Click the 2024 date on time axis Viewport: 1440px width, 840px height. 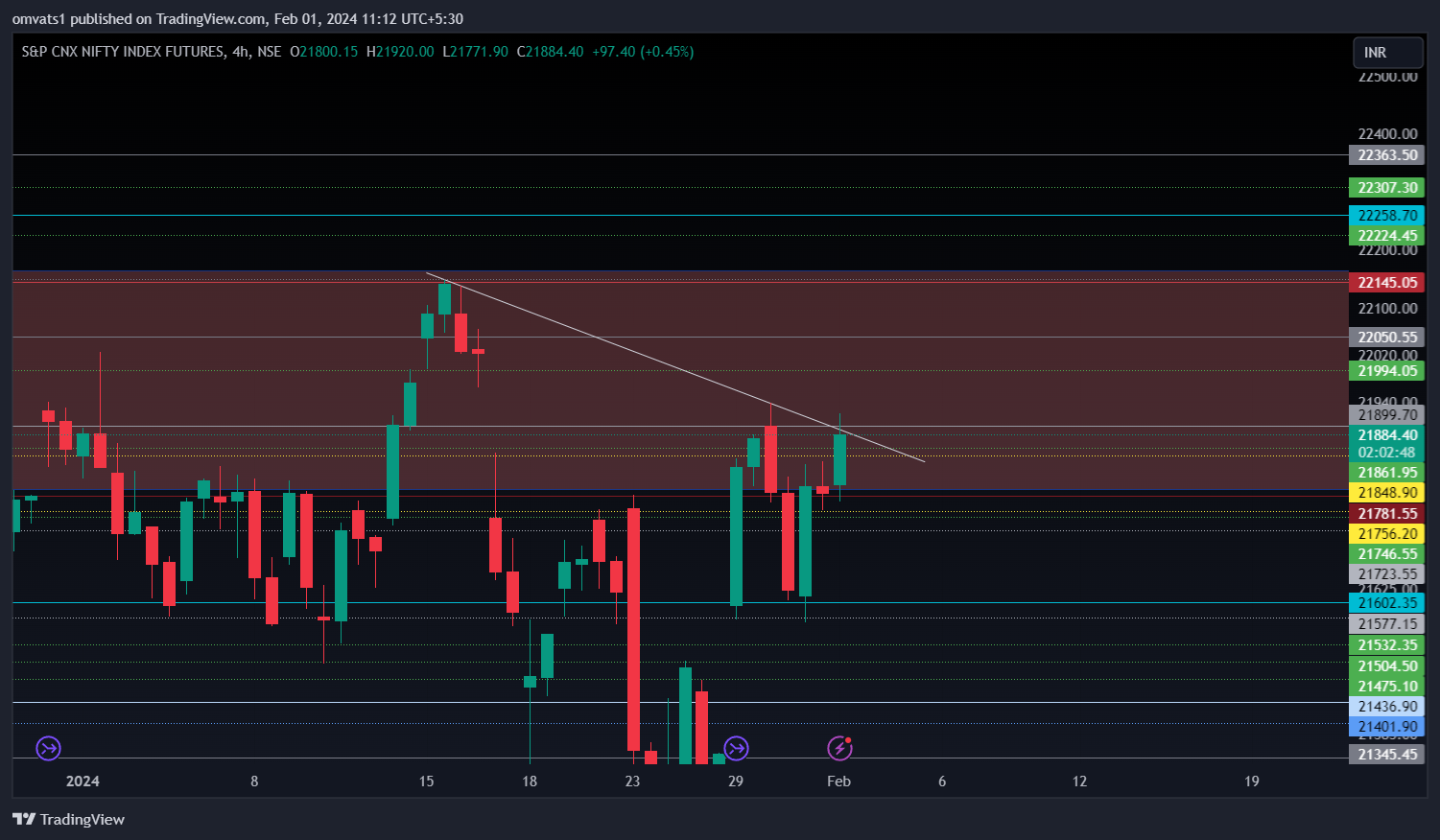click(x=83, y=782)
